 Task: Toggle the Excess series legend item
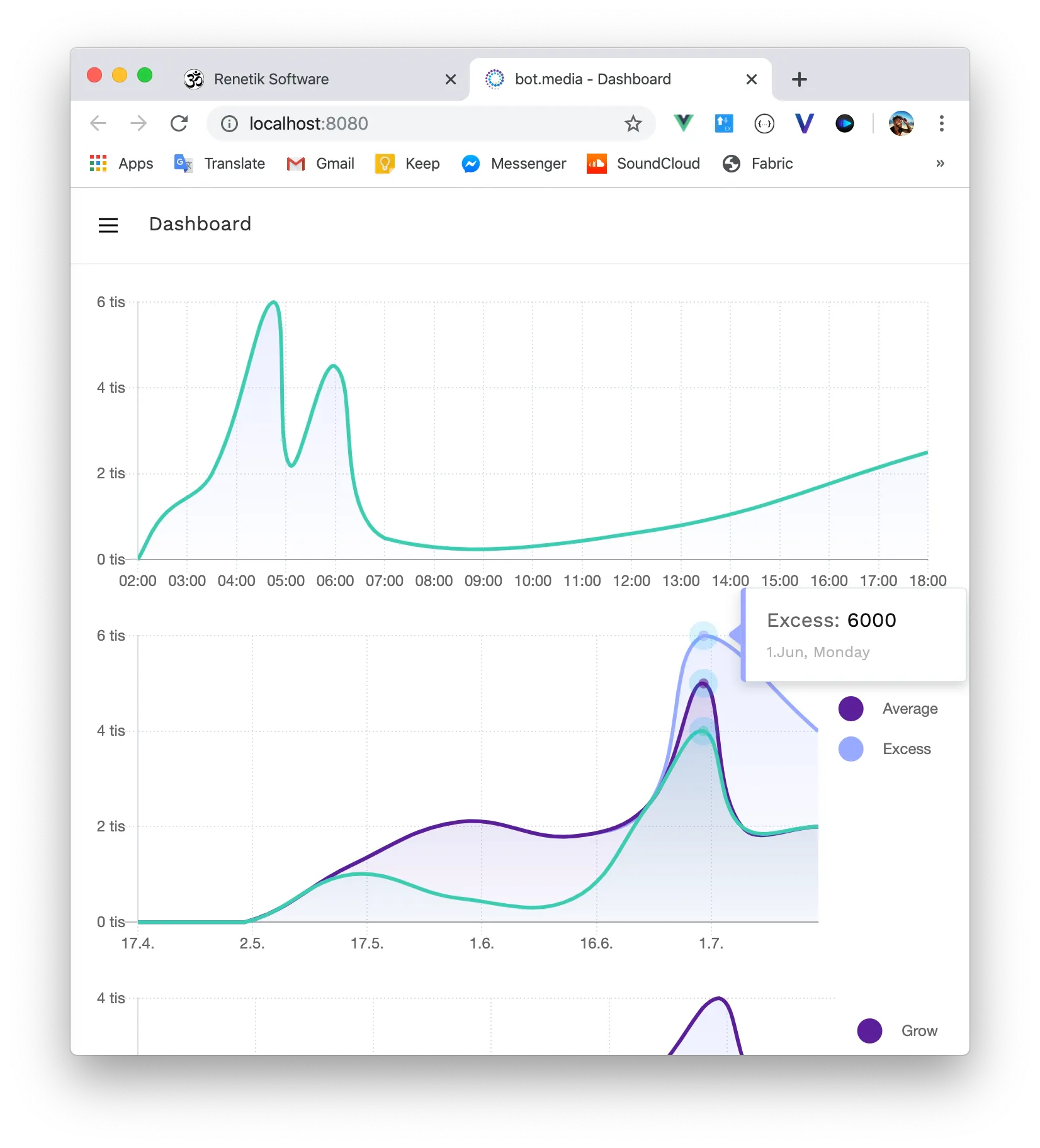pyautogui.click(x=885, y=749)
